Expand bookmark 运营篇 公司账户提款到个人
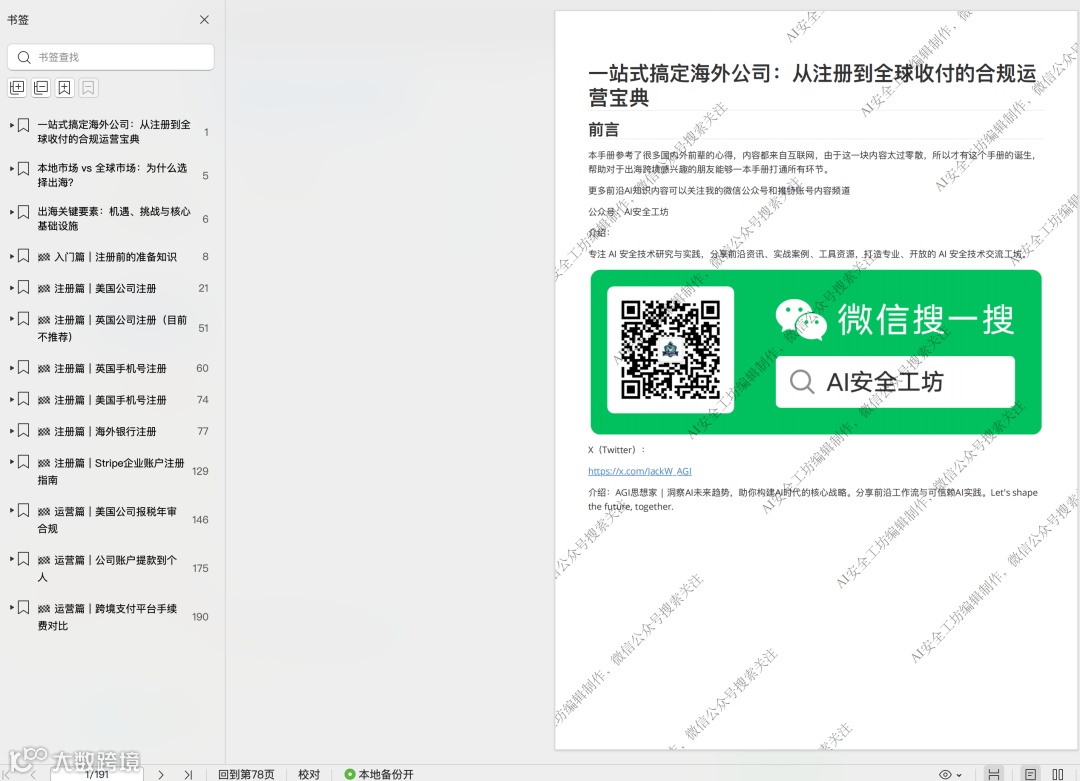The height and width of the screenshot is (781, 1080). 12,559
